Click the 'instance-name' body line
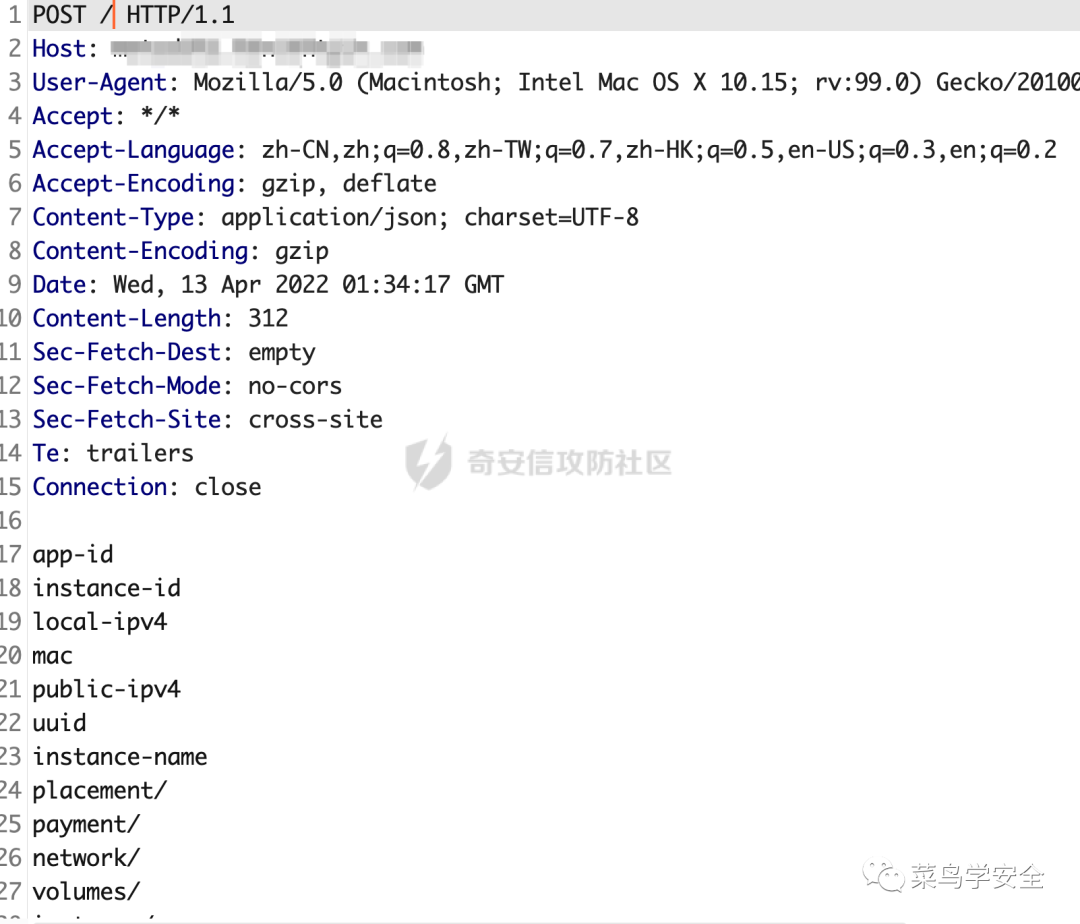The image size is (1080, 924). (x=120, y=757)
